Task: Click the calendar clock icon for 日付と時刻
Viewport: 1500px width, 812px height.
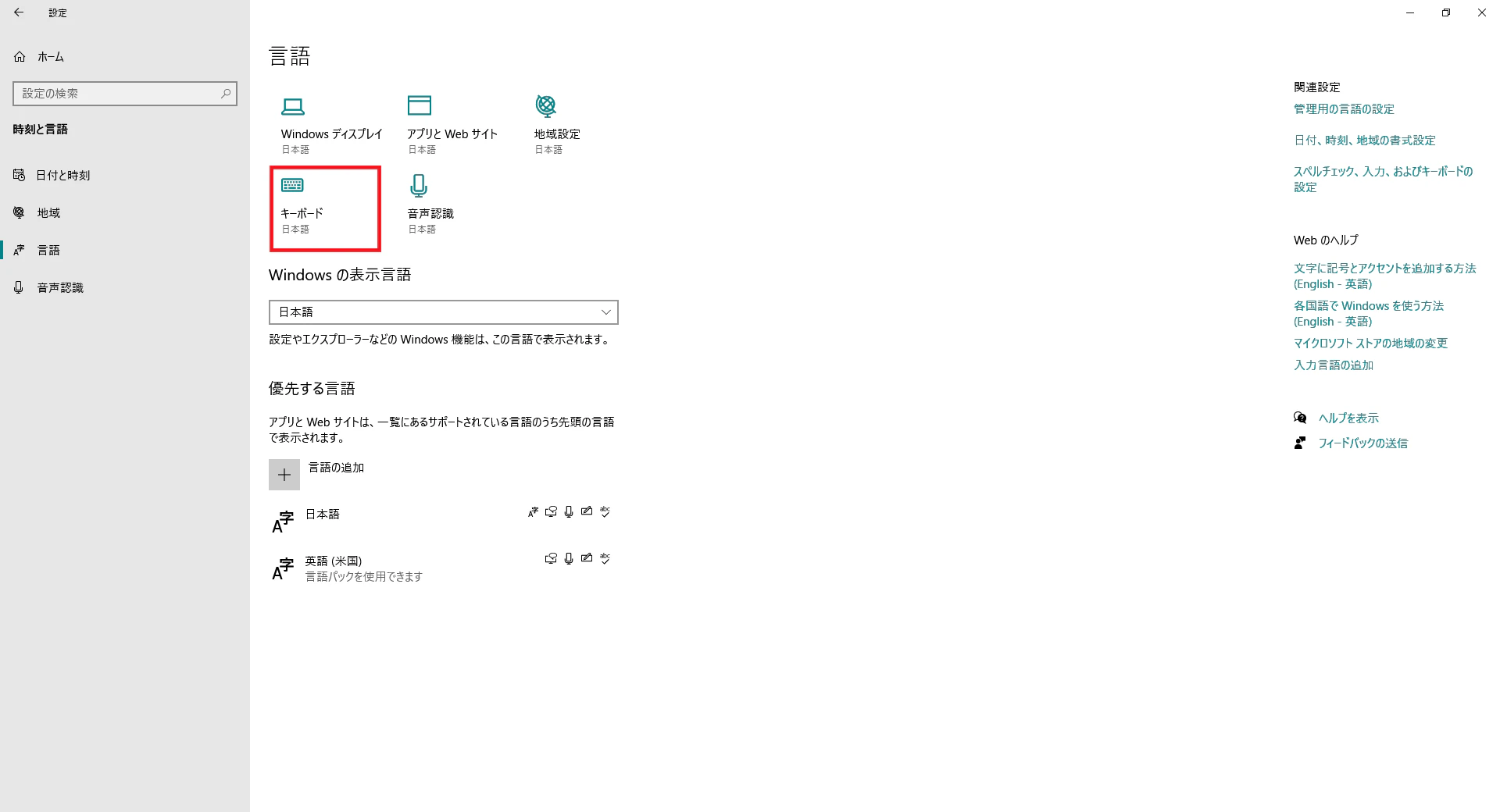Action: click(x=20, y=175)
